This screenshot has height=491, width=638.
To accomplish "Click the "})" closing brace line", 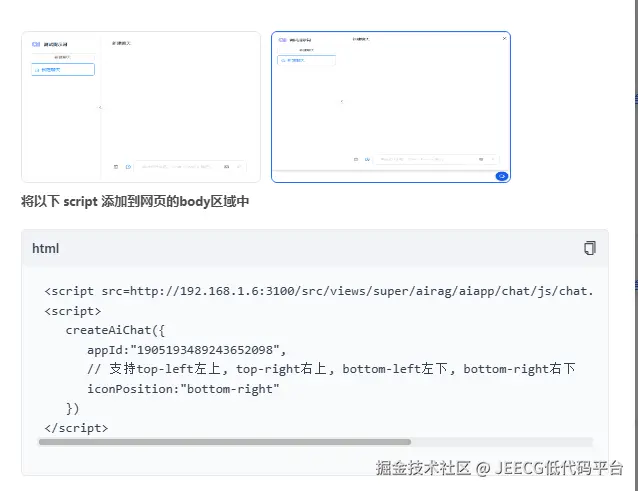I will (72, 408).
